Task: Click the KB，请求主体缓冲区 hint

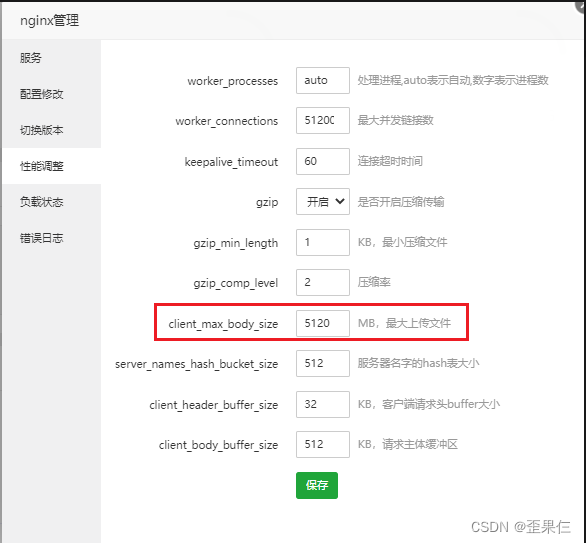Action: 408,444
